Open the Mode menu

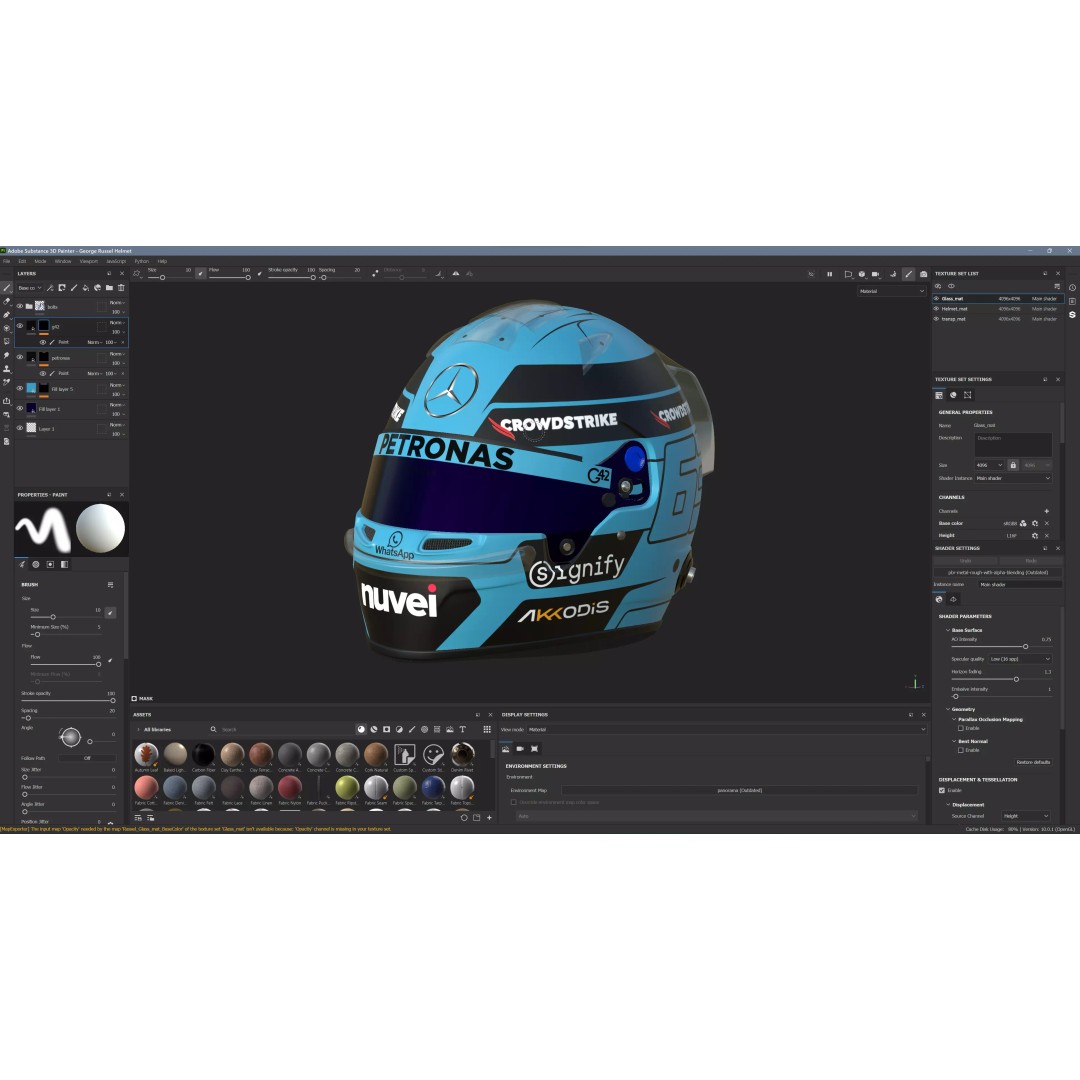(x=41, y=262)
